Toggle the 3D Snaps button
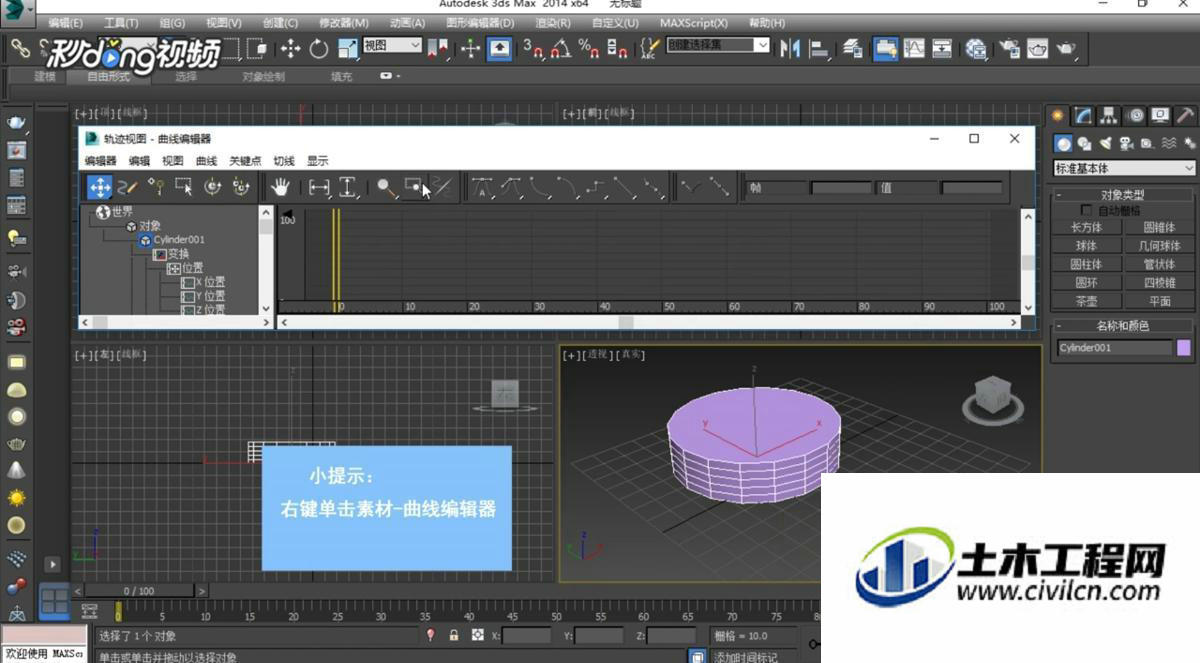This screenshot has width=1200, height=663. pos(534,48)
